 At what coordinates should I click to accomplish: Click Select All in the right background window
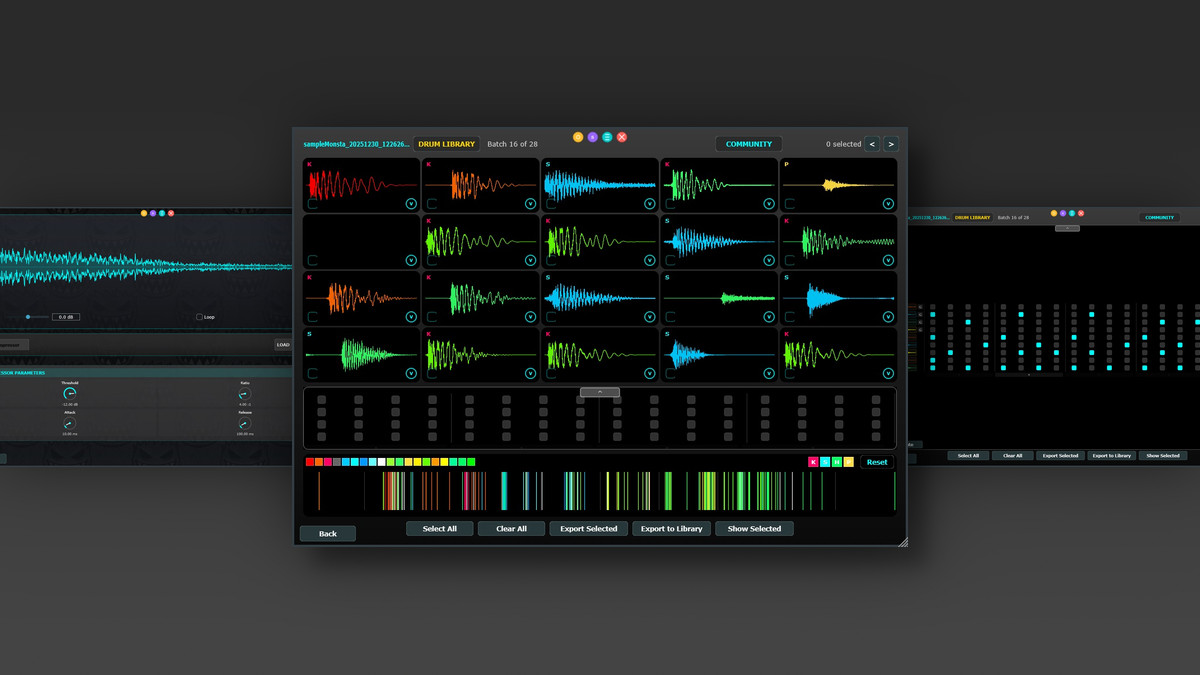coord(969,456)
